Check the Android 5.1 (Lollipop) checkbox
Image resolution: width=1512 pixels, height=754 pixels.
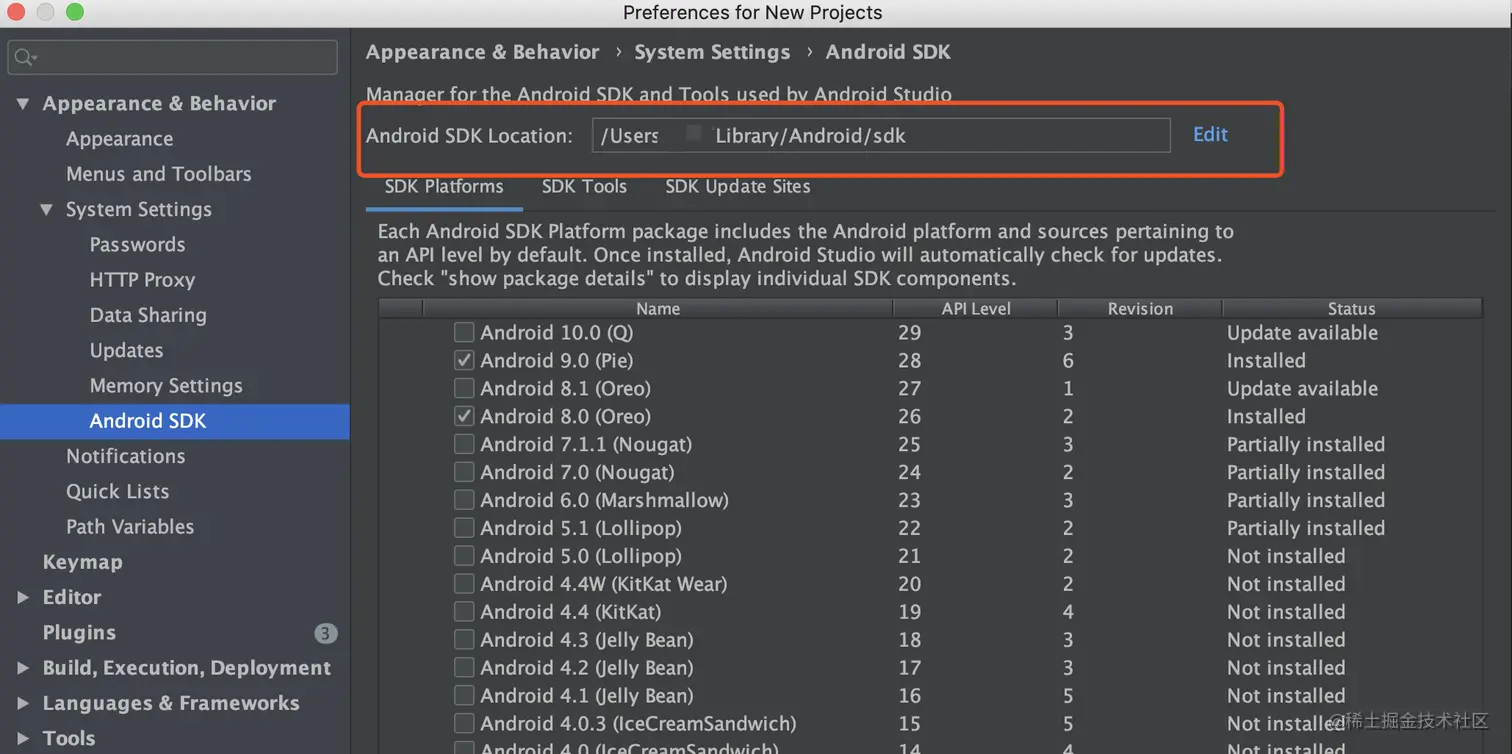coord(464,528)
